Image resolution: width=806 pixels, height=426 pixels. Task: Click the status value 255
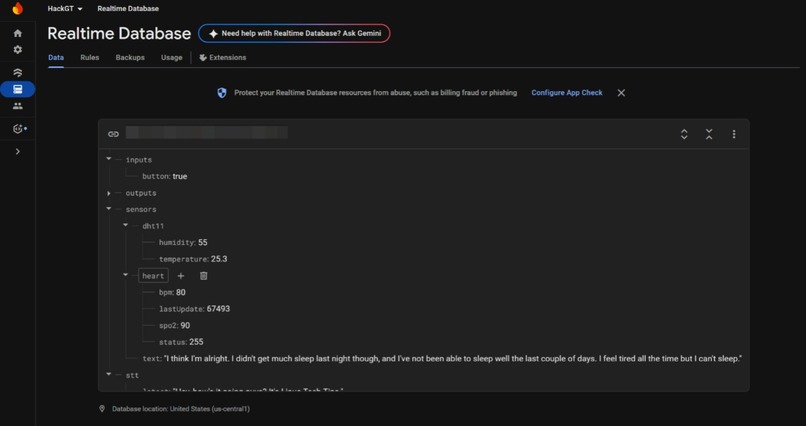[x=196, y=342]
